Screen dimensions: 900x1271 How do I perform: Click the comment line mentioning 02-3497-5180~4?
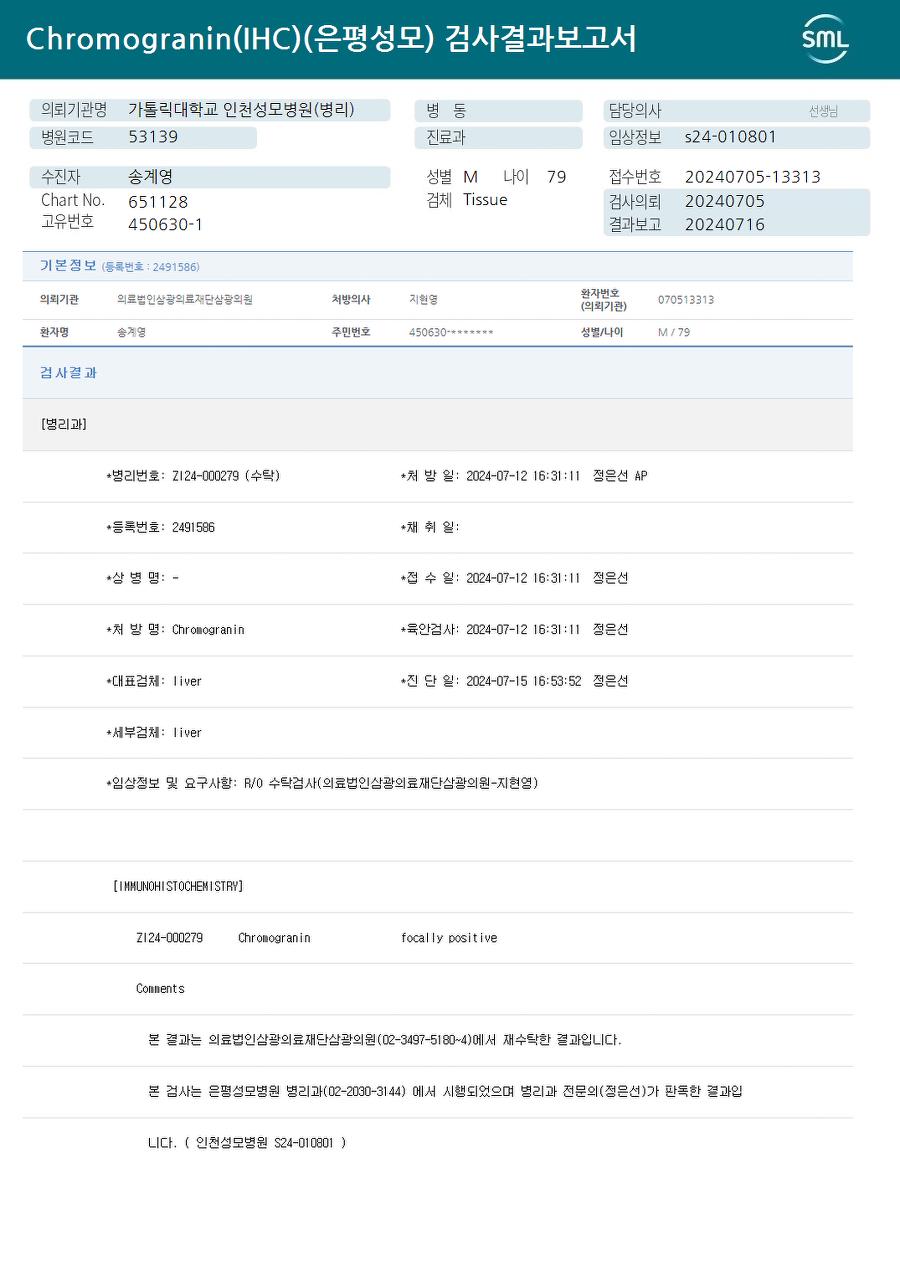click(x=385, y=1040)
